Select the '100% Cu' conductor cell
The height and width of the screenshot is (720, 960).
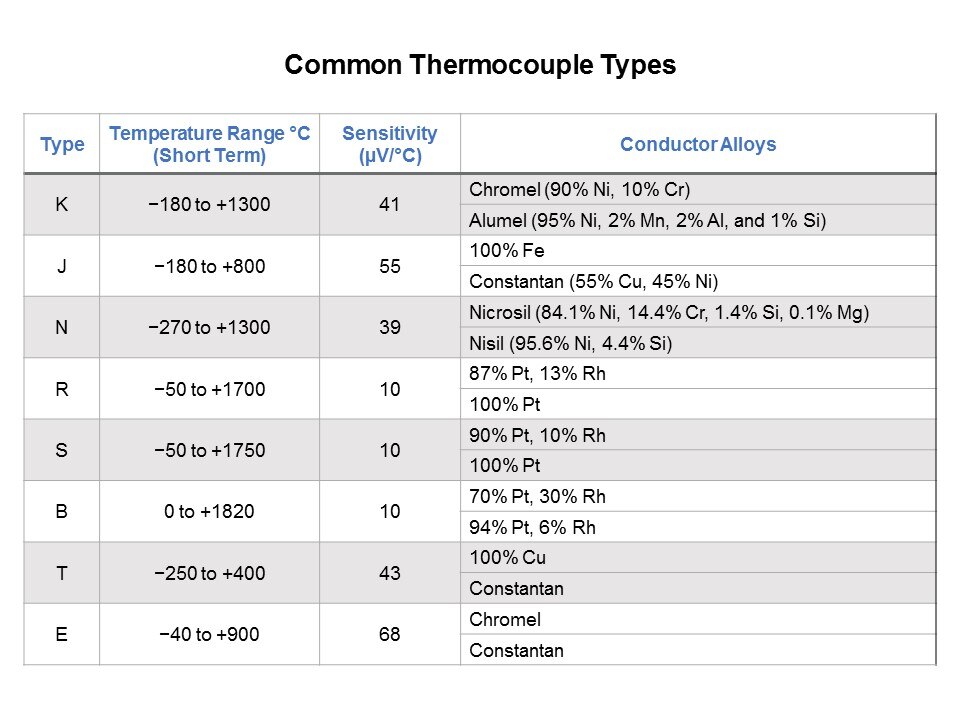pos(698,558)
